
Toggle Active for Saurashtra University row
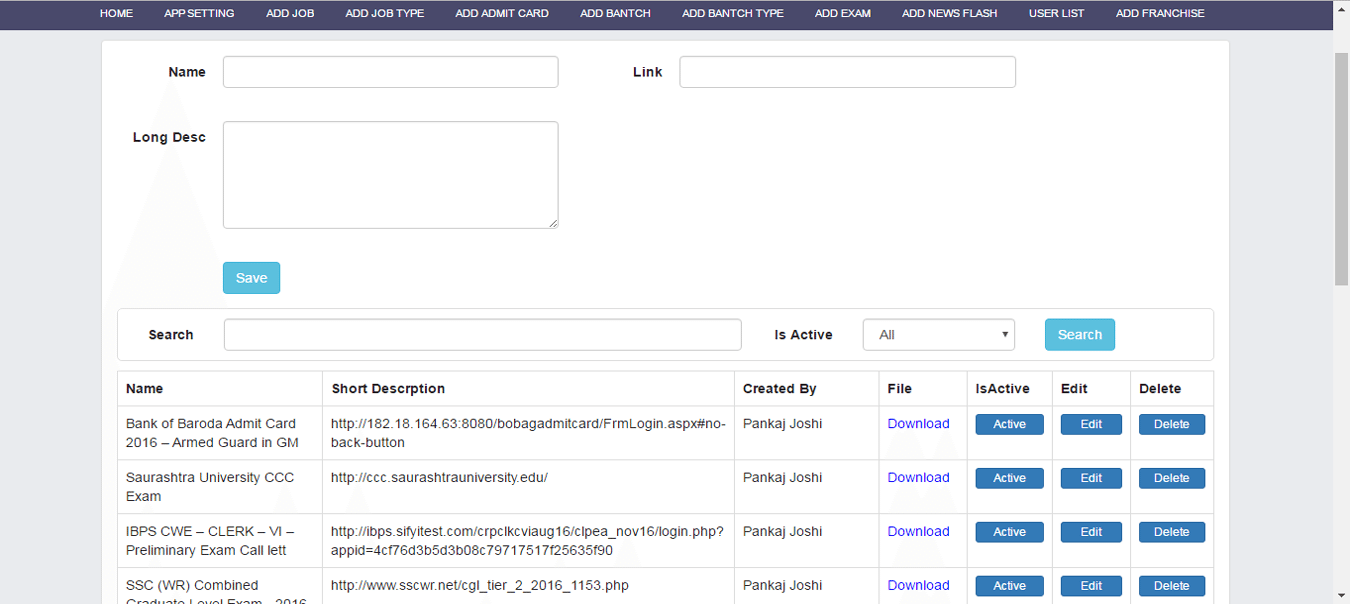(x=1009, y=478)
